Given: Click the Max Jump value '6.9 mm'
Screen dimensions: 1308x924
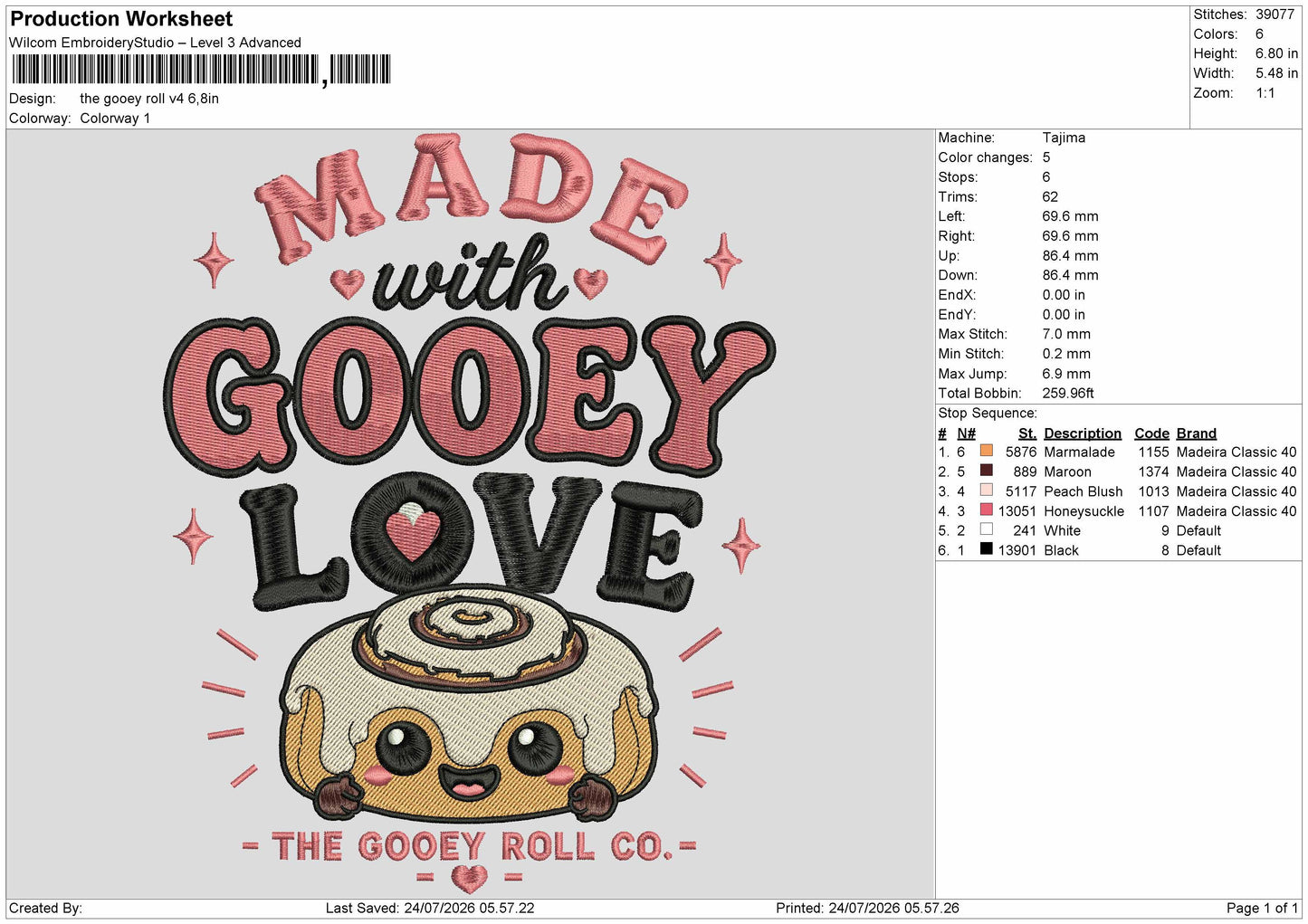Looking at the screenshot, I should [x=1066, y=374].
